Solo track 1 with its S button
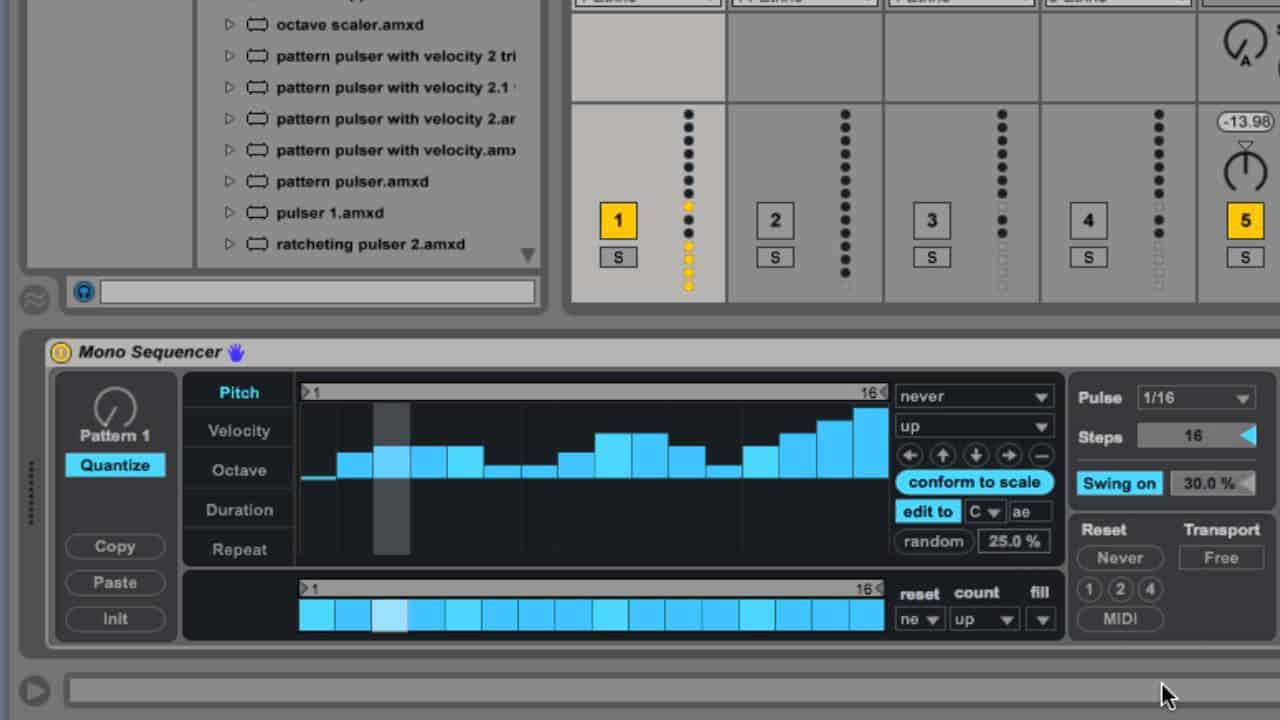The height and width of the screenshot is (720, 1280). coord(618,258)
